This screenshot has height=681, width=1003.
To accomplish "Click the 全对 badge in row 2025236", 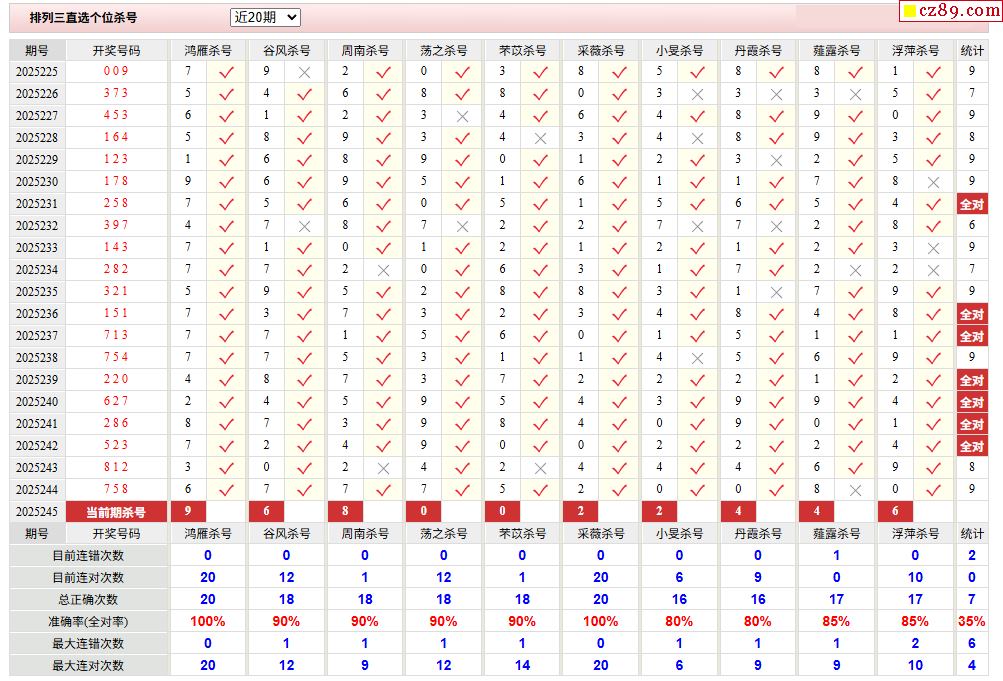I will pos(972,314).
